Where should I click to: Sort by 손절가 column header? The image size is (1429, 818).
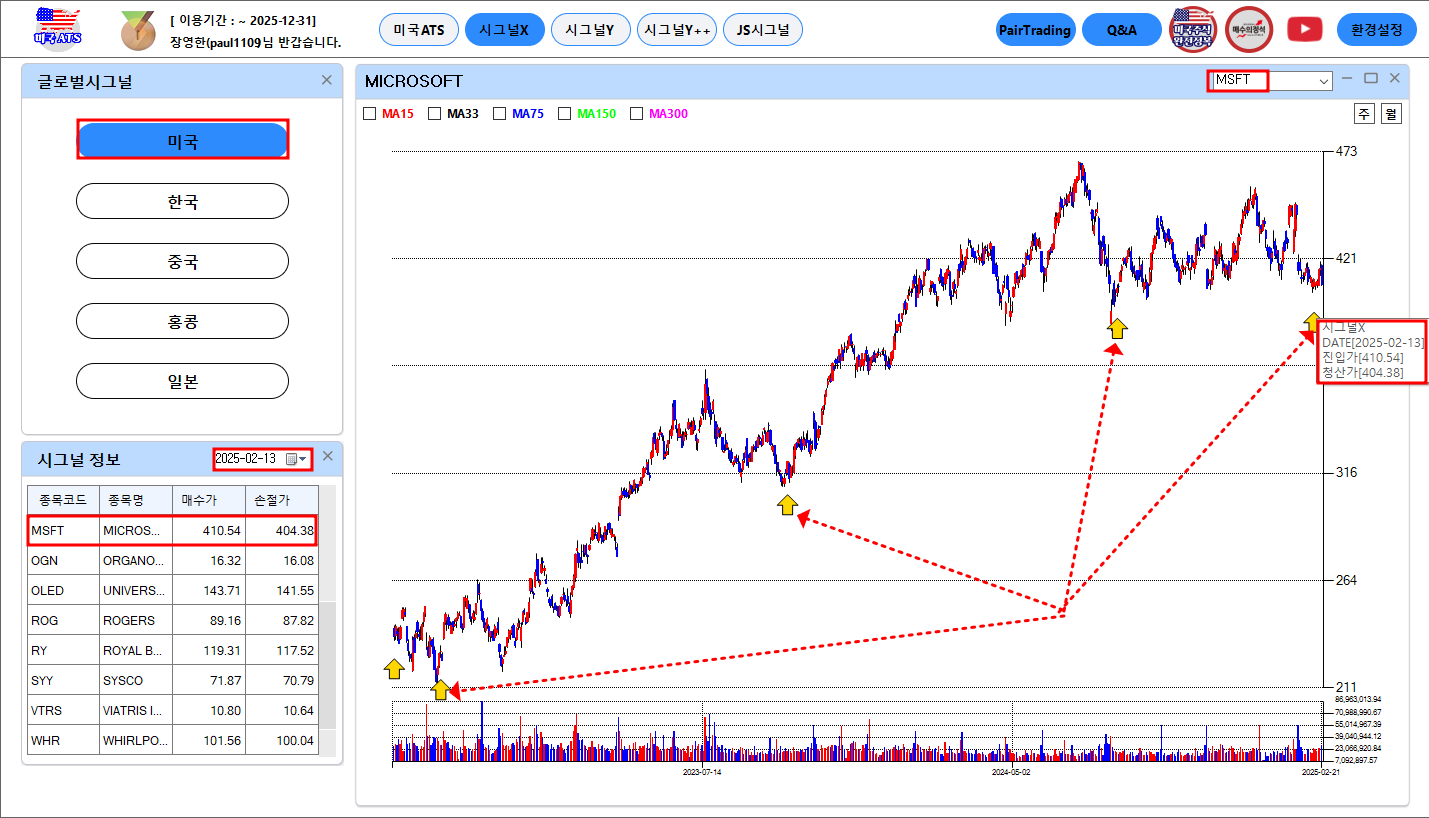[x=281, y=500]
